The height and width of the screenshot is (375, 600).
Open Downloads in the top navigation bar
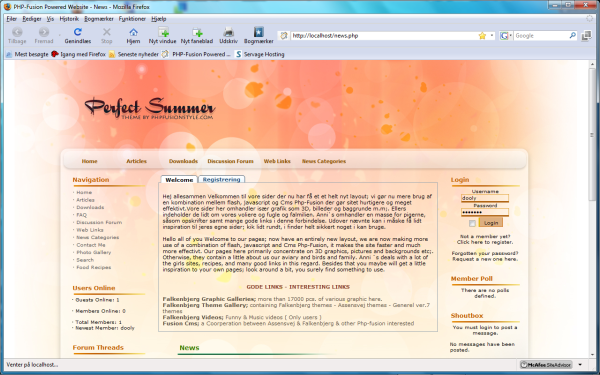[183, 161]
